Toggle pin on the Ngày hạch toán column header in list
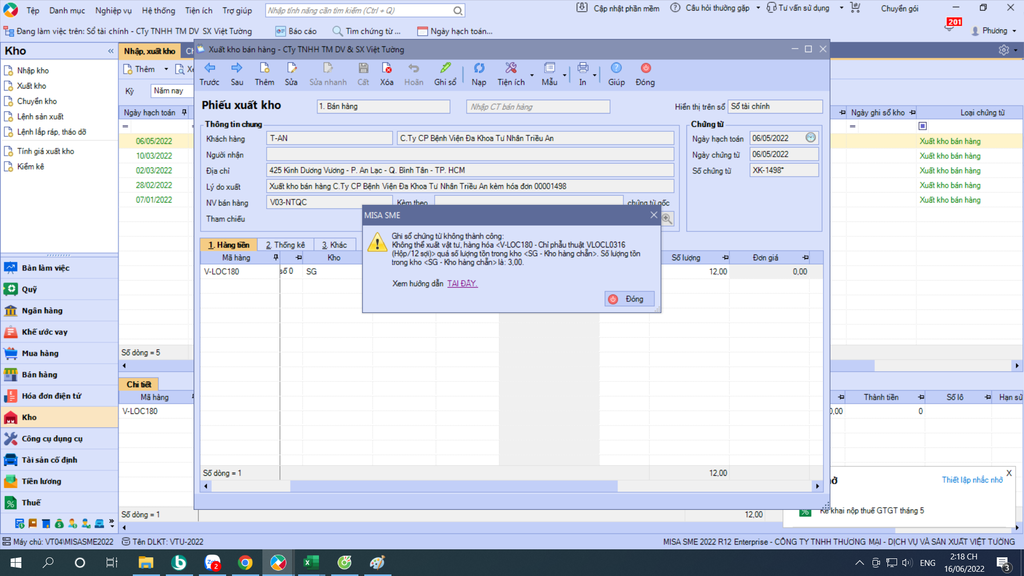This screenshot has height=576, width=1024. pos(184,112)
